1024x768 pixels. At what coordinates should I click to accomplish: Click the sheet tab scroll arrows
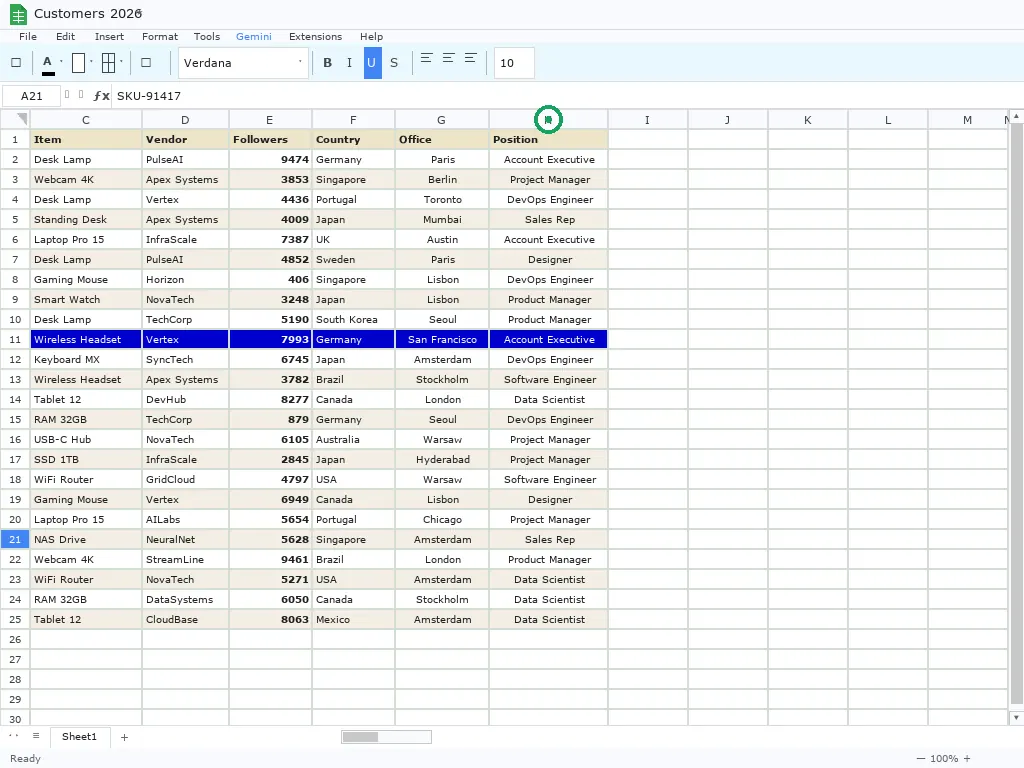pyautogui.click(x=13, y=736)
